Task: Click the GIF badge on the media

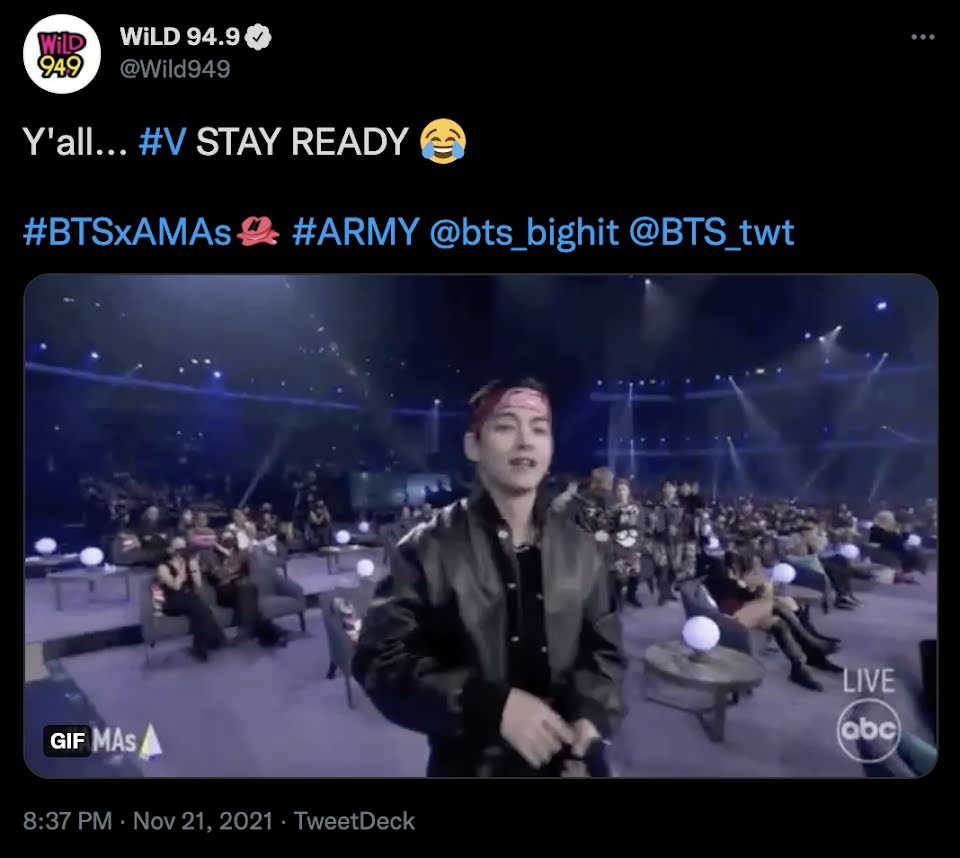Action: (67, 741)
